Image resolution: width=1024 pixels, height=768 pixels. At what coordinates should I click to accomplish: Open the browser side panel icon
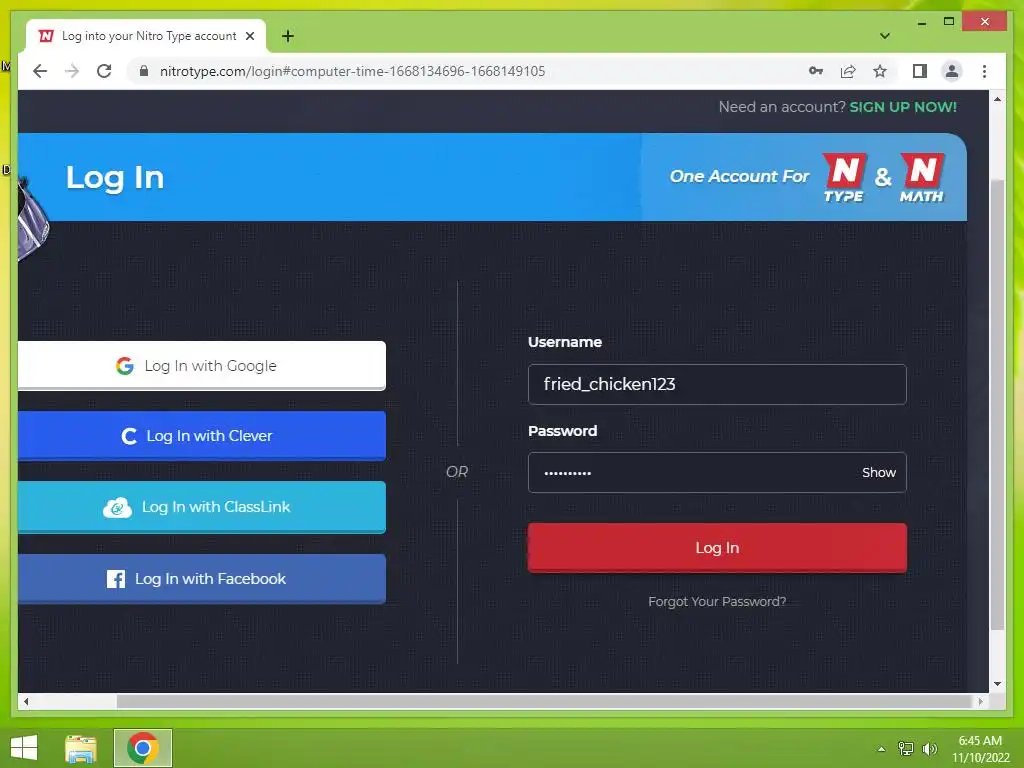(920, 71)
